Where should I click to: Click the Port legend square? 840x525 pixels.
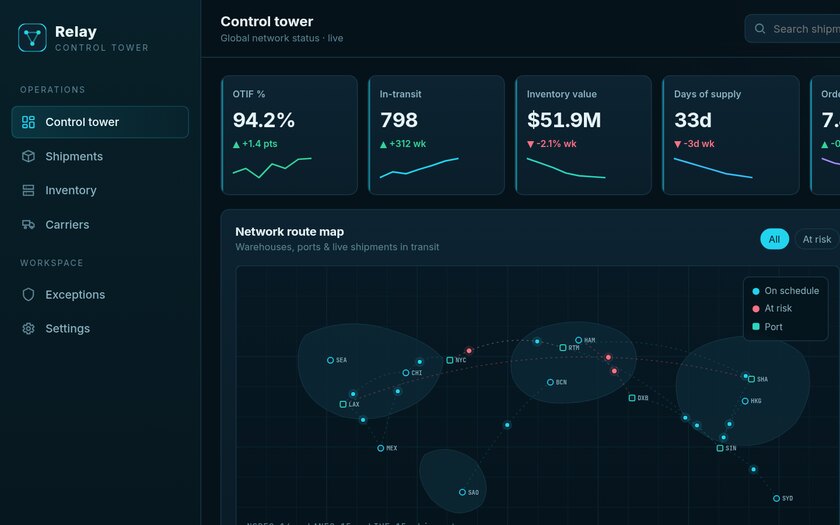(756, 326)
